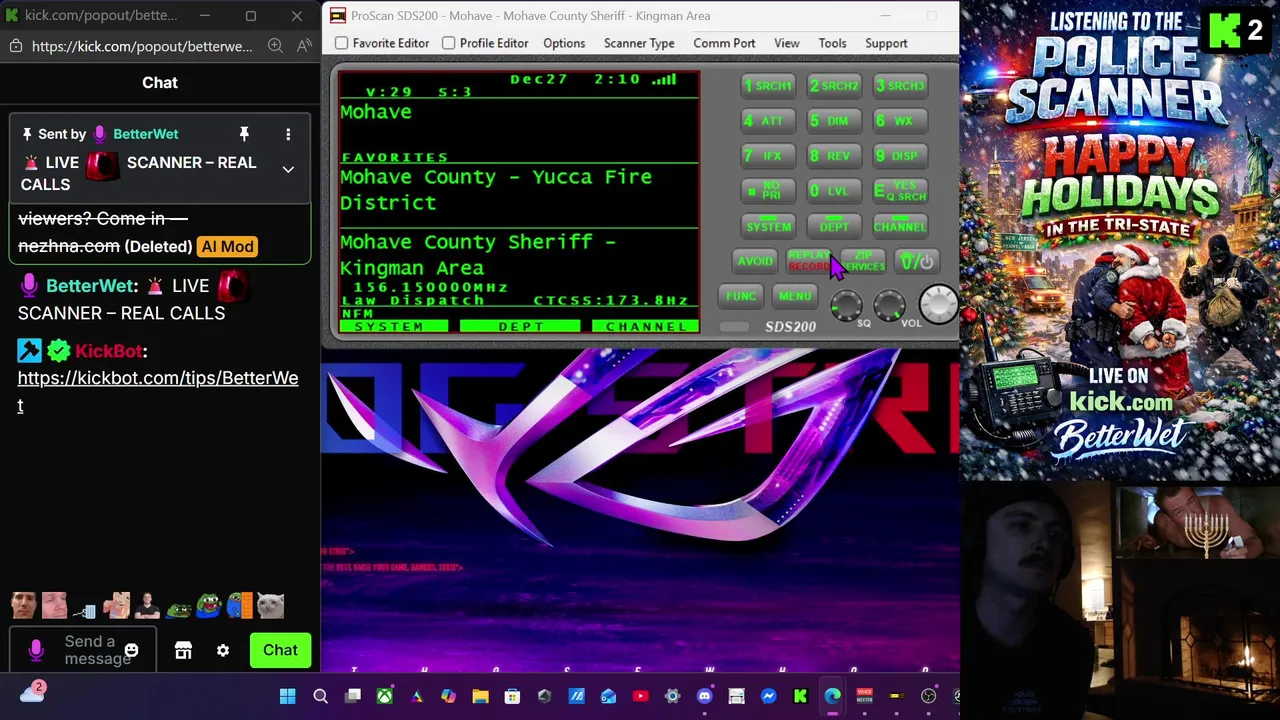Open Kick app icon in taskbar
Screen dimensions: 1280x720
tap(800, 696)
